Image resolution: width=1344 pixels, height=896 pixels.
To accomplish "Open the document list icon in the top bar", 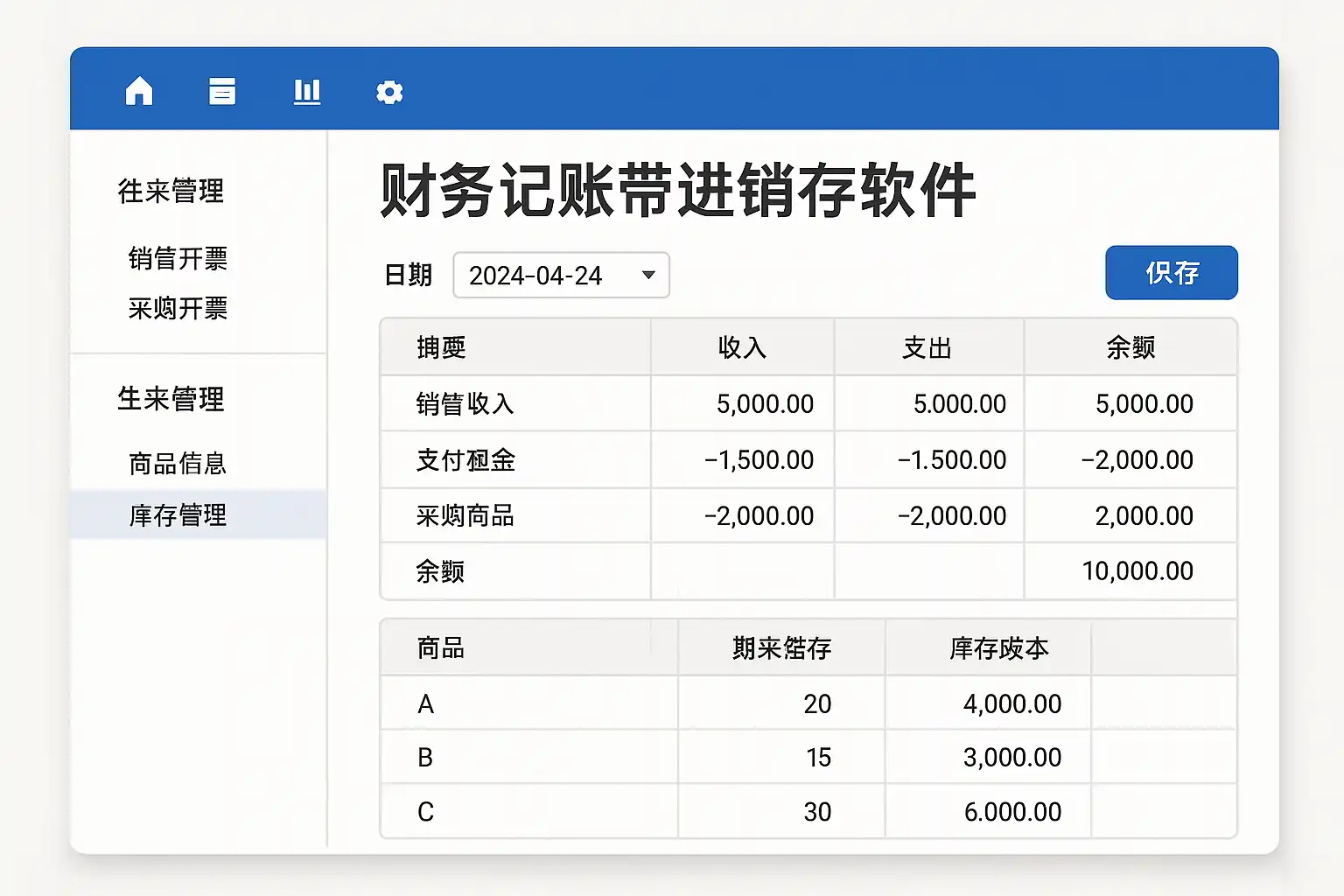I will pyautogui.click(x=222, y=91).
